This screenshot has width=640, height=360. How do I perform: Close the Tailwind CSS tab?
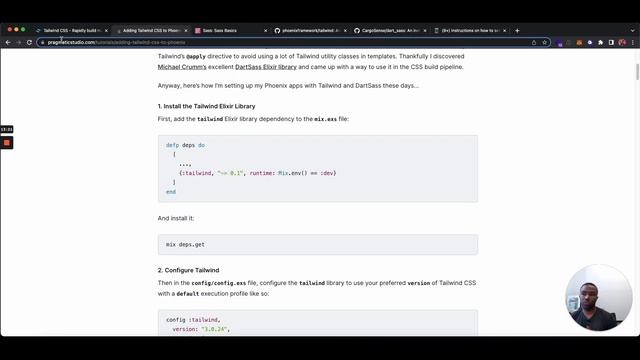(106, 31)
